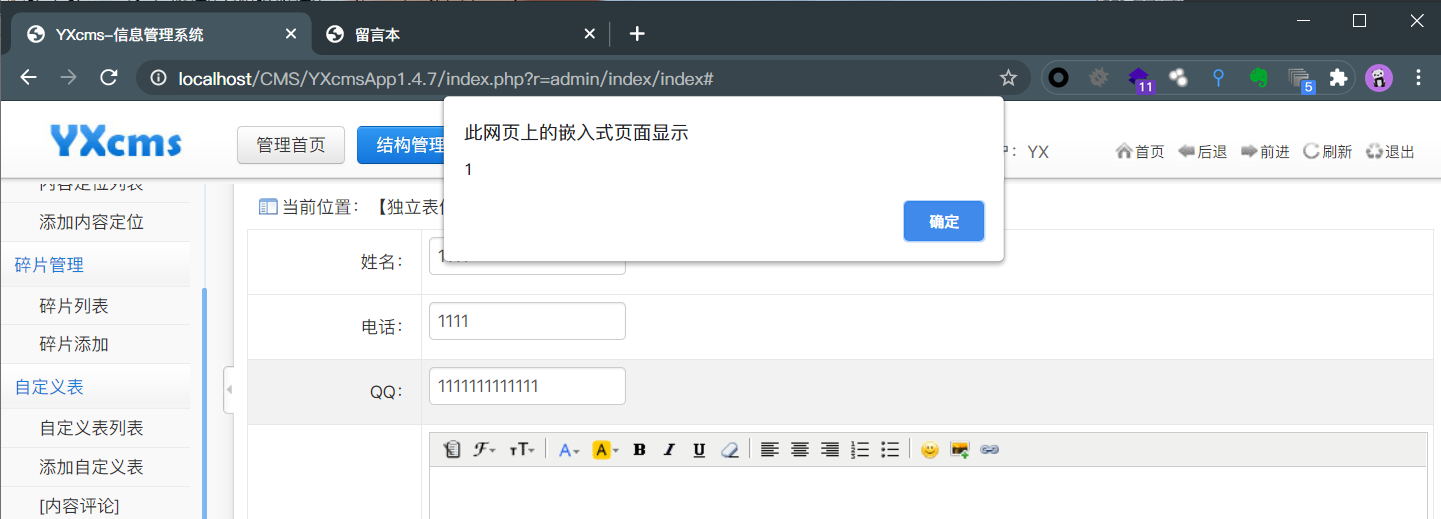The height and width of the screenshot is (519, 1441).
Task: Open the font family dropdown in editor
Action: click(x=484, y=450)
